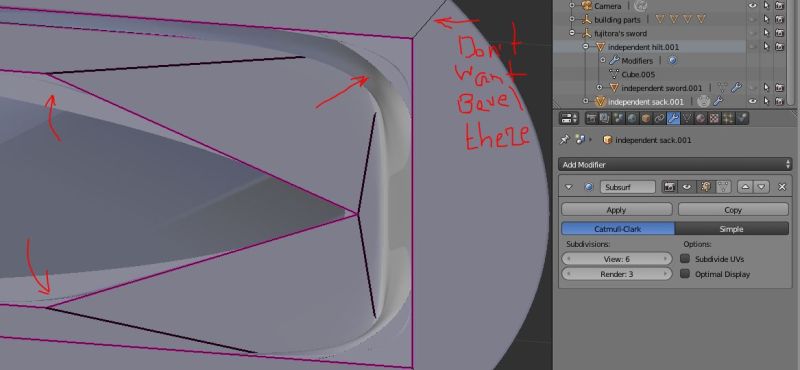This screenshot has width=800, height=370.
Task: Select independent hilt.001 in the outliner
Action: point(643,47)
